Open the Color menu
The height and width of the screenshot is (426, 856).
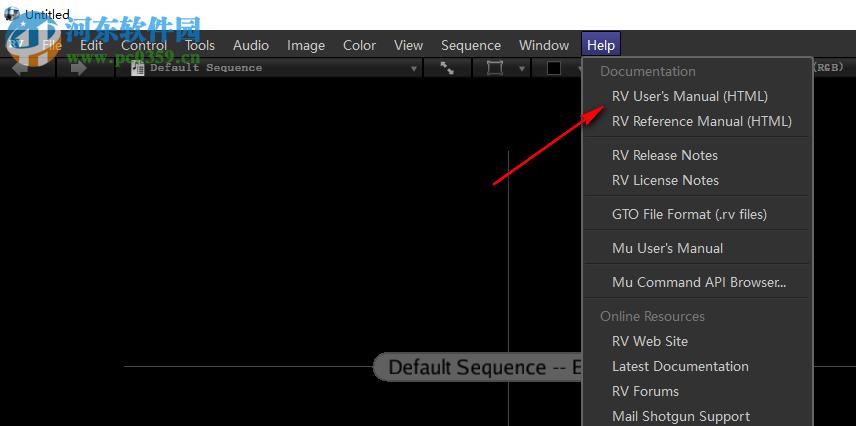pos(359,45)
